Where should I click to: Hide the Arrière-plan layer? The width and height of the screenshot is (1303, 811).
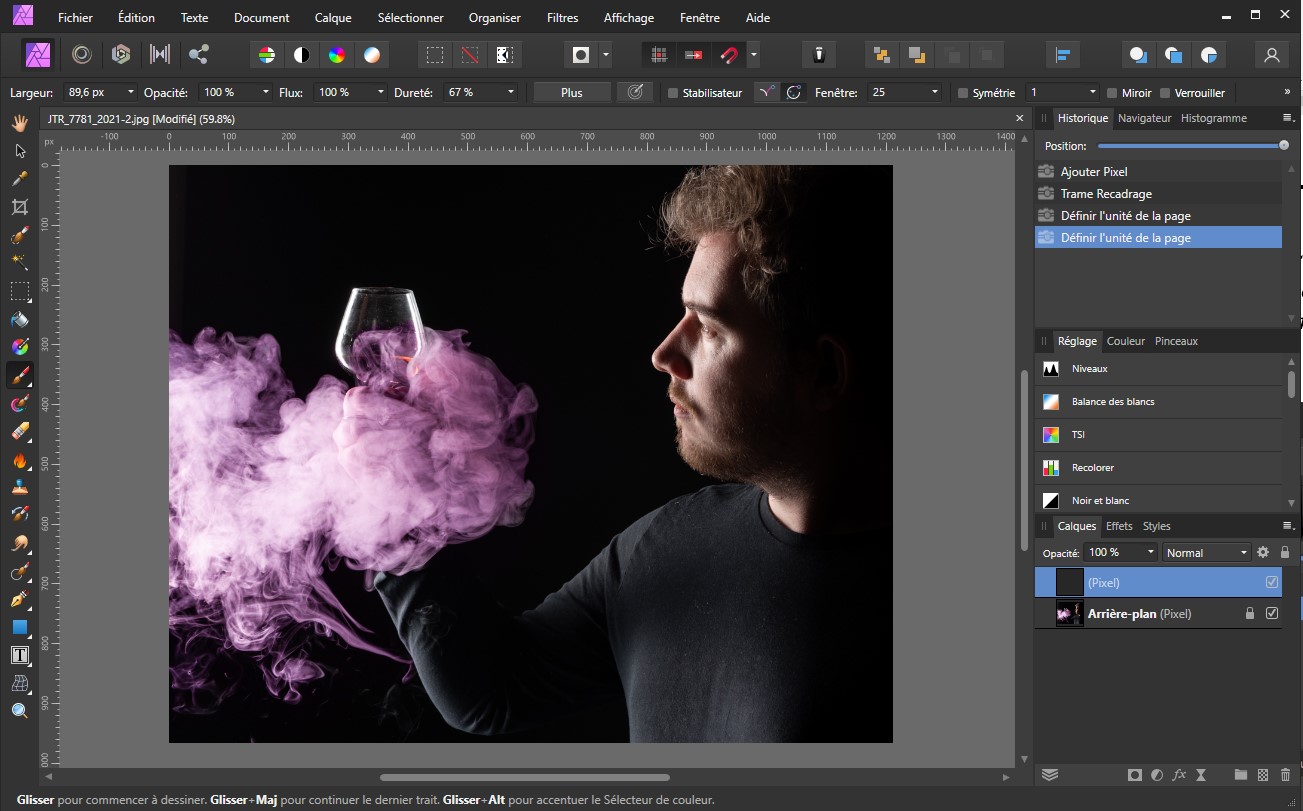[x=1272, y=613]
